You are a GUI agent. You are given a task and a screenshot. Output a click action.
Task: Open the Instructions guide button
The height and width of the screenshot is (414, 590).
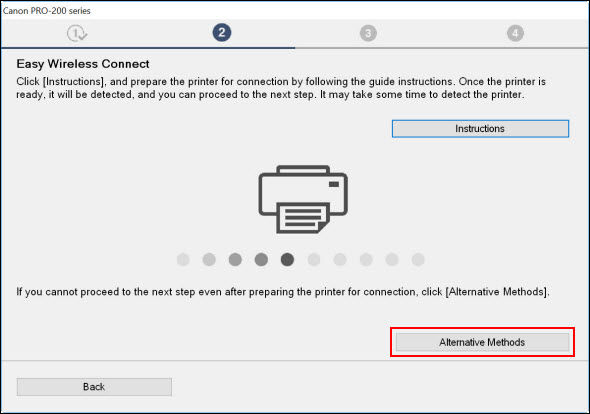(x=480, y=129)
